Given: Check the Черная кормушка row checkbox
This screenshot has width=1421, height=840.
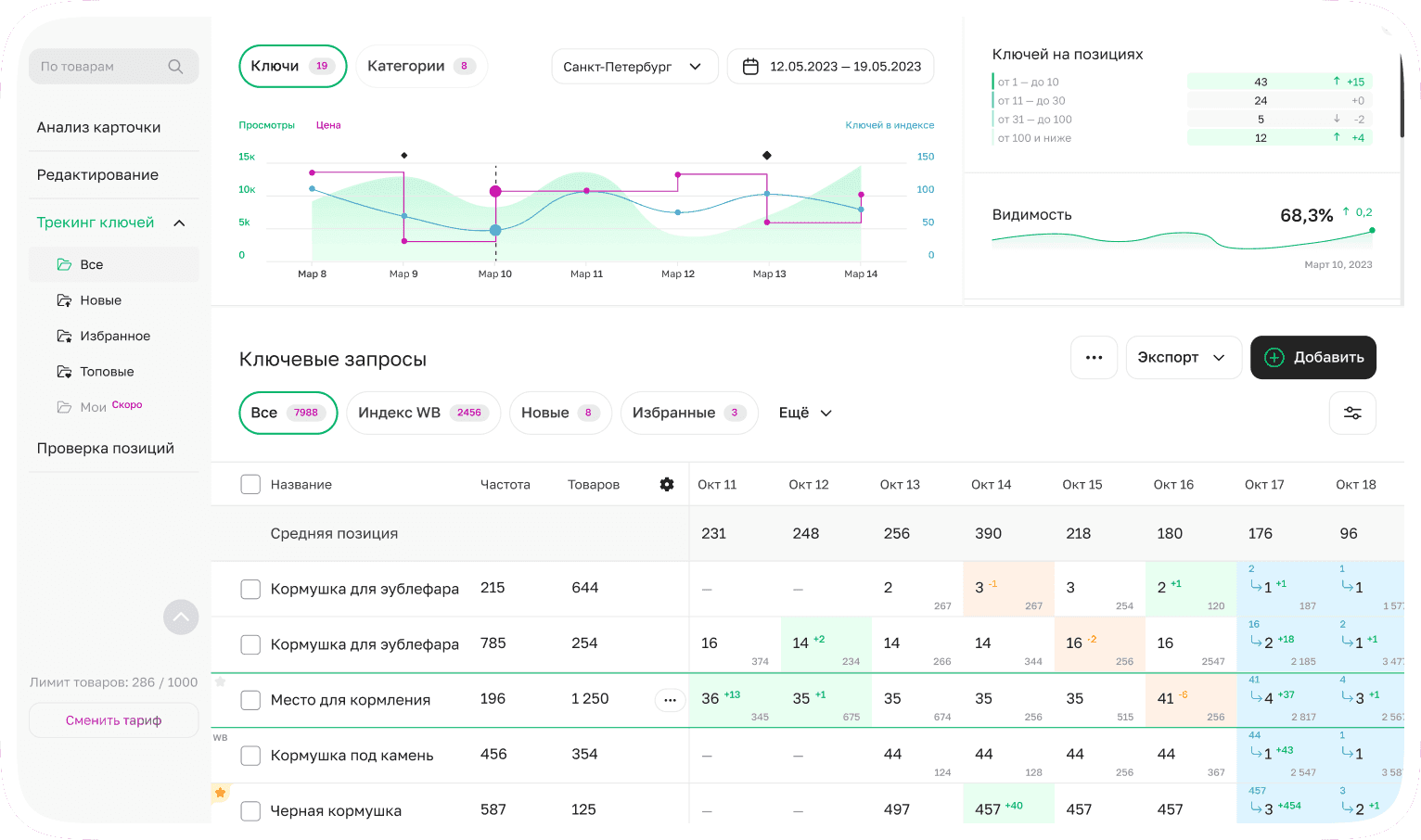Looking at the screenshot, I should tap(250, 811).
